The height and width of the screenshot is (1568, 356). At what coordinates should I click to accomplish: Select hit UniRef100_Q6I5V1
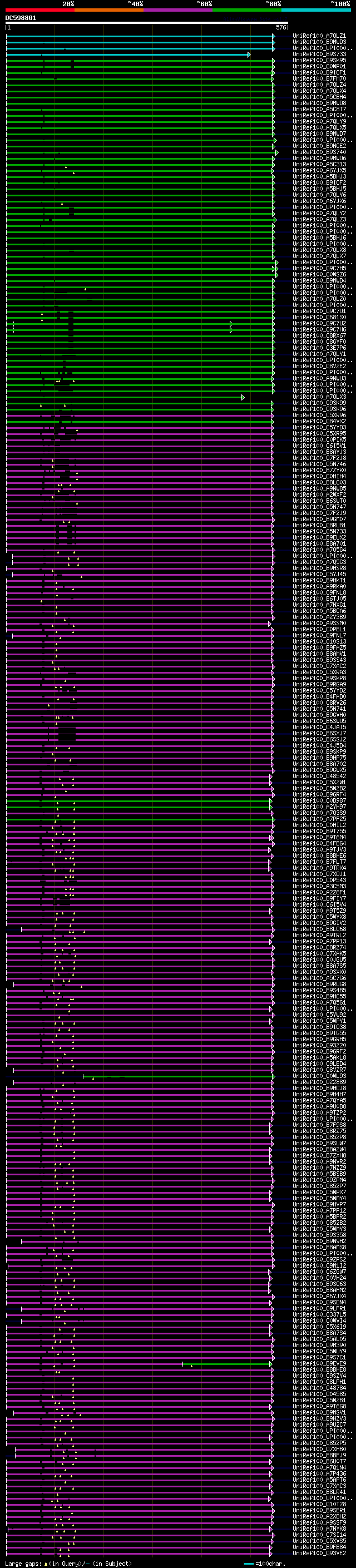319,446
